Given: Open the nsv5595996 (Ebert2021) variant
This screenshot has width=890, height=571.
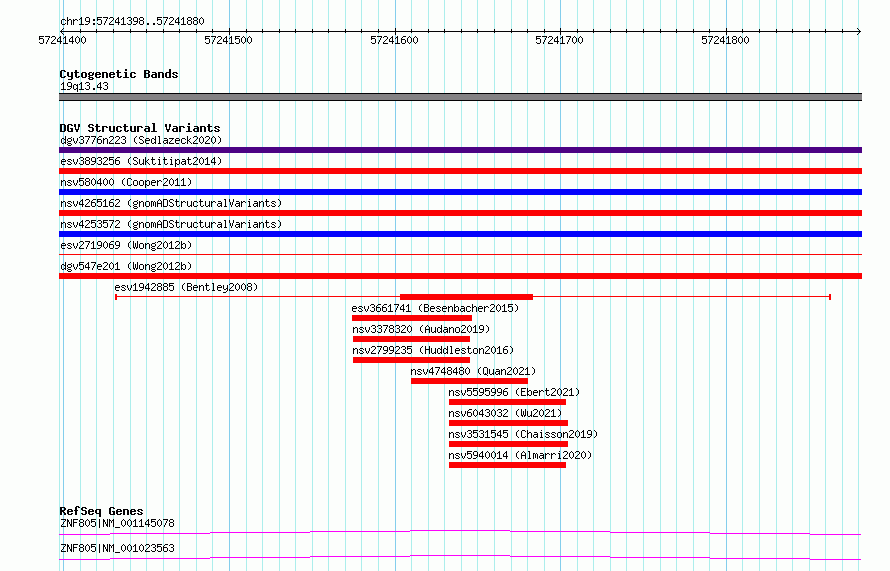Looking at the screenshot, I should [x=514, y=392].
